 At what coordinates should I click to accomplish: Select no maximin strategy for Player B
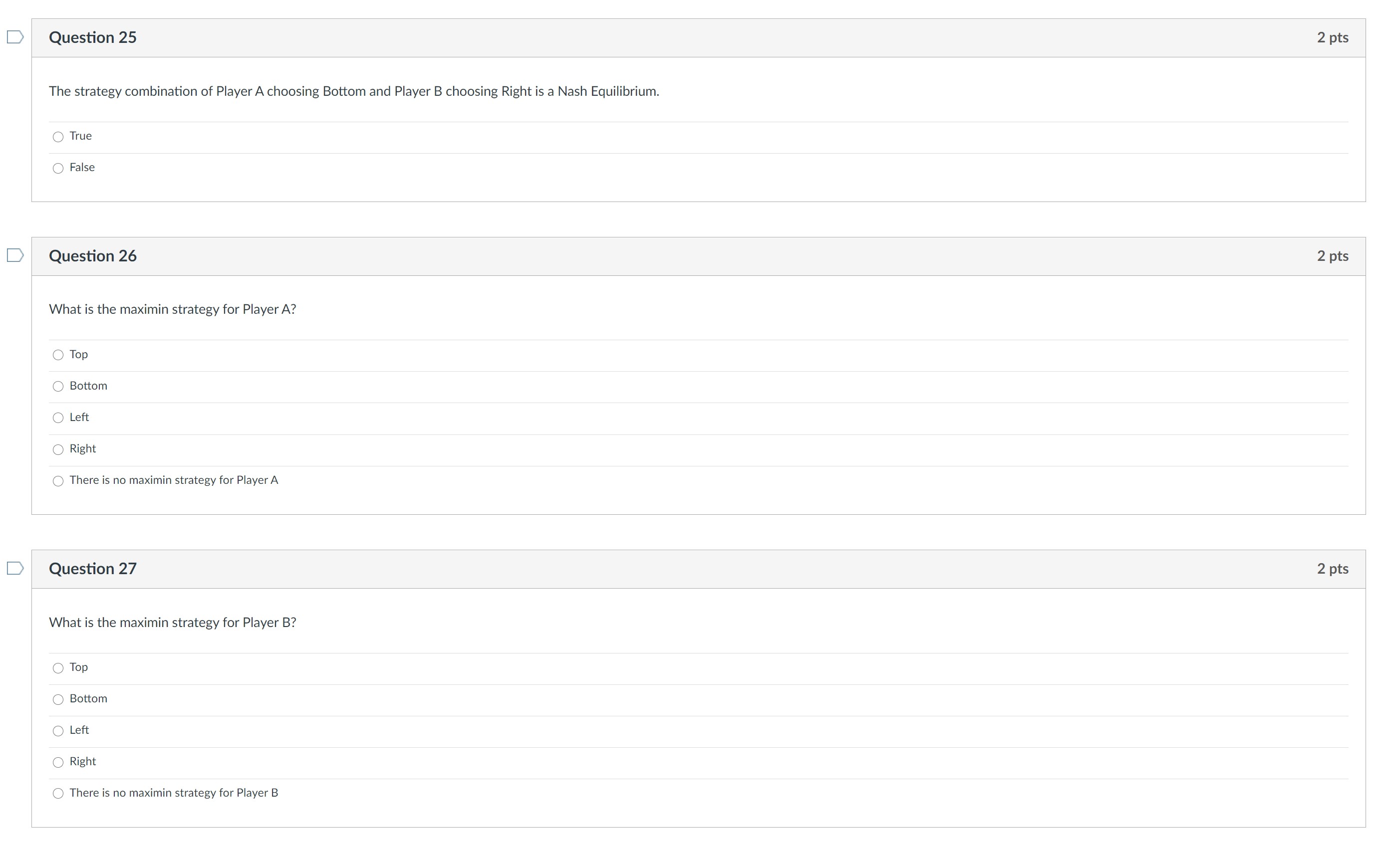[58, 794]
